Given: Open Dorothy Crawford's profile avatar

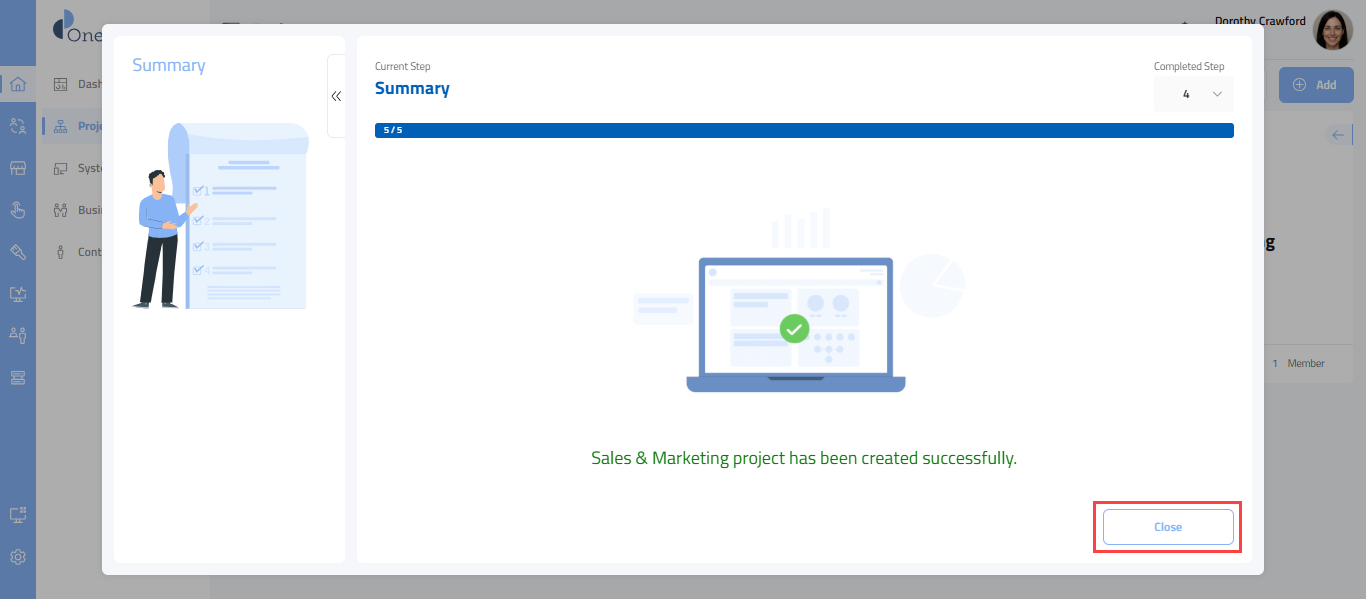Looking at the screenshot, I should pos(1332,30).
